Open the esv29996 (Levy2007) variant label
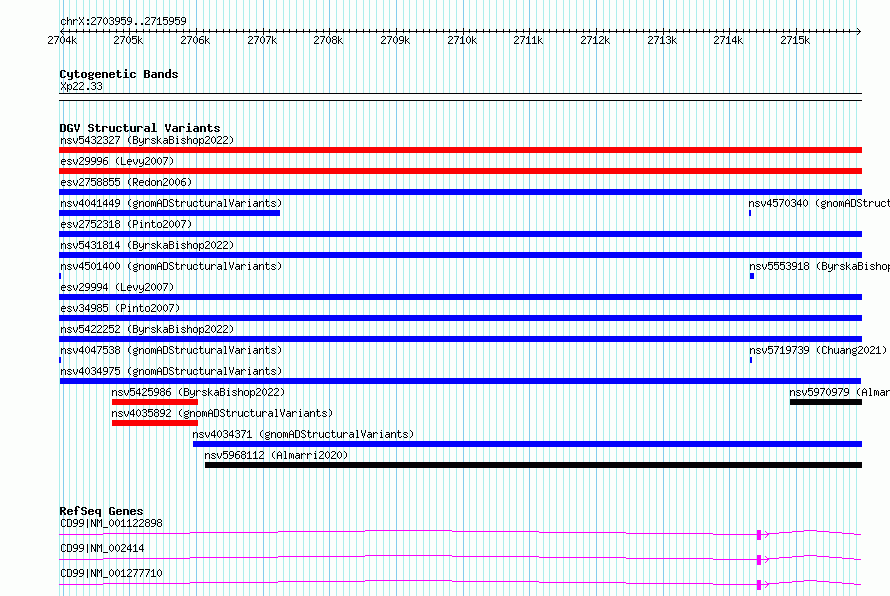The width and height of the screenshot is (890, 596). point(117,161)
